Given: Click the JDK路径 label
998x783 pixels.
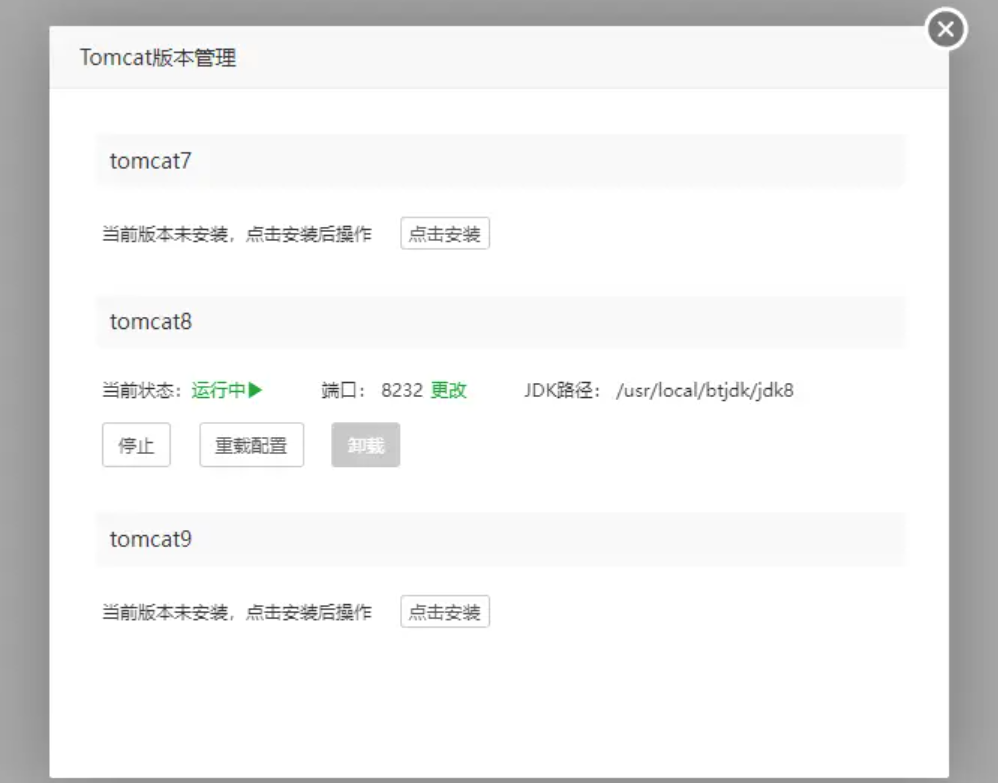Looking at the screenshot, I should [562, 390].
